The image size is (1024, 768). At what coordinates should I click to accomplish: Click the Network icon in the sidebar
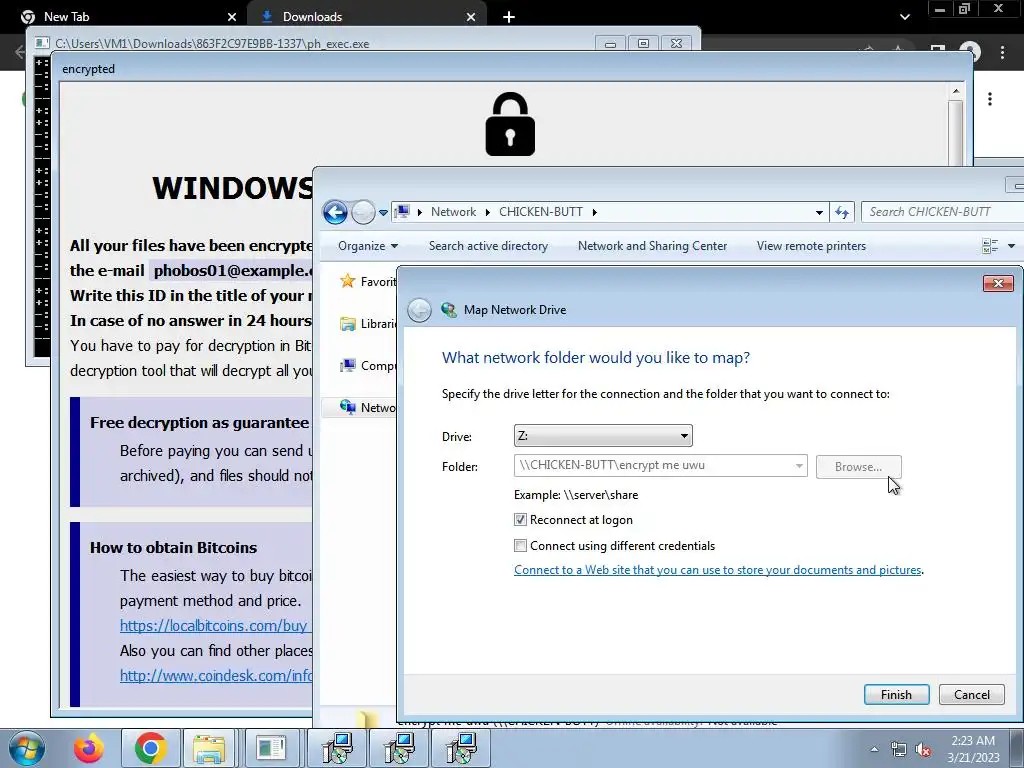point(347,408)
